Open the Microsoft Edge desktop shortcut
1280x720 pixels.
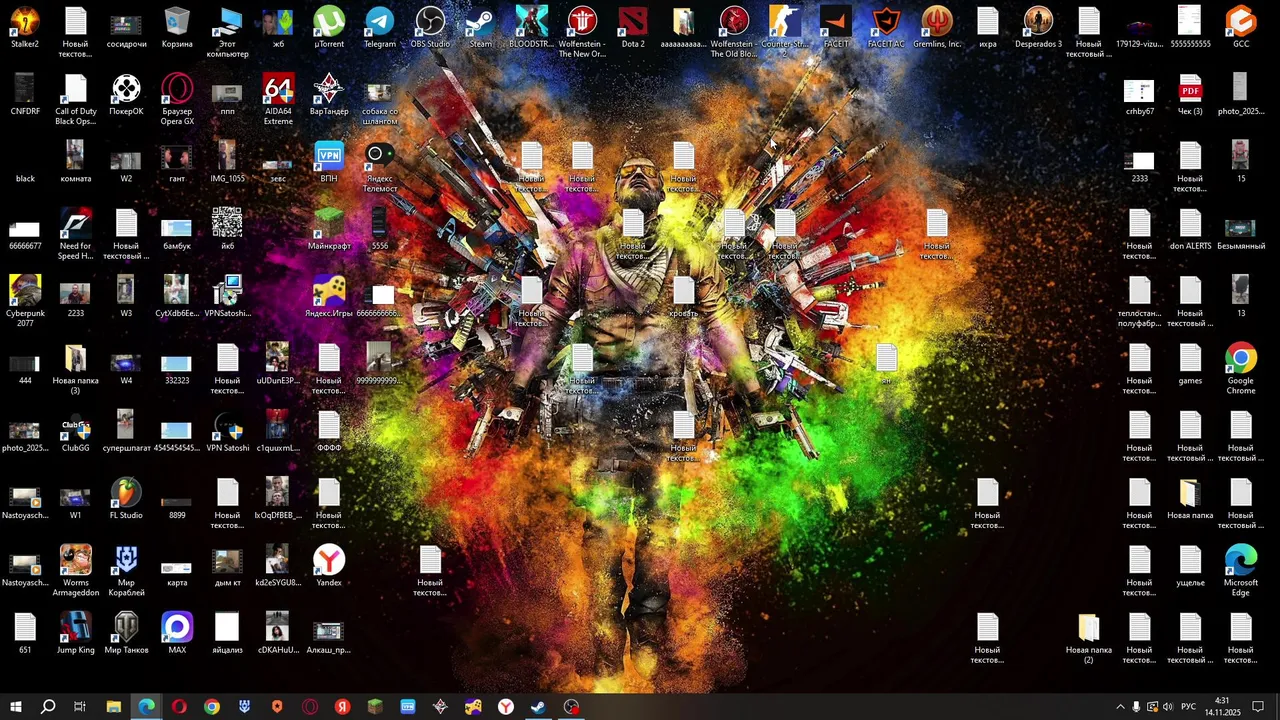coord(1241,571)
